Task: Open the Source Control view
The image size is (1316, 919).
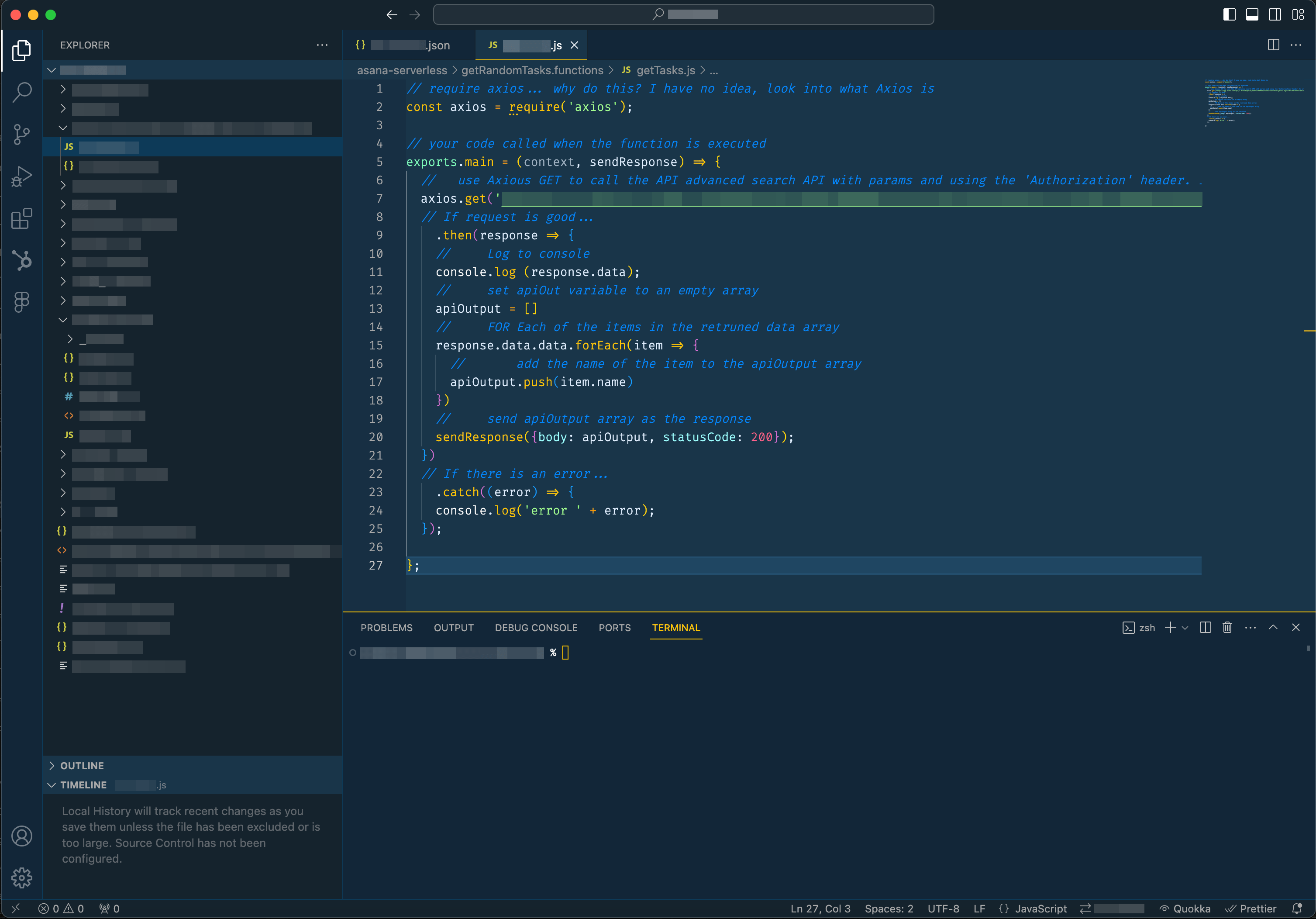Action: [x=22, y=134]
